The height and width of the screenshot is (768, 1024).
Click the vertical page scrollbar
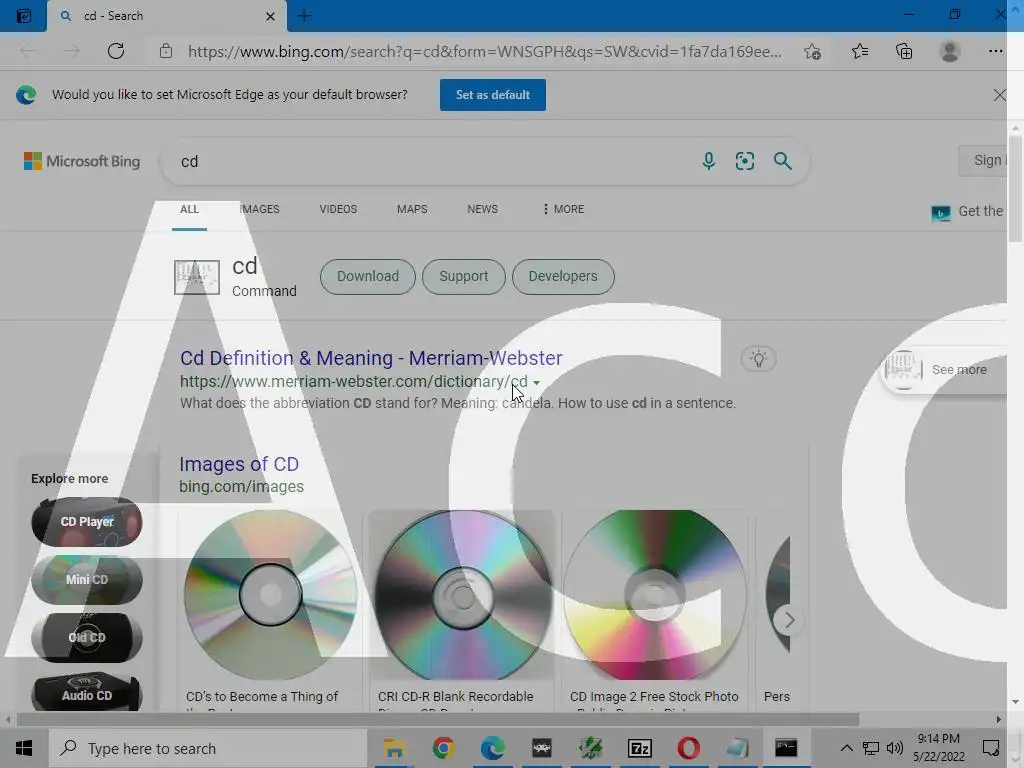[x=1015, y=189]
